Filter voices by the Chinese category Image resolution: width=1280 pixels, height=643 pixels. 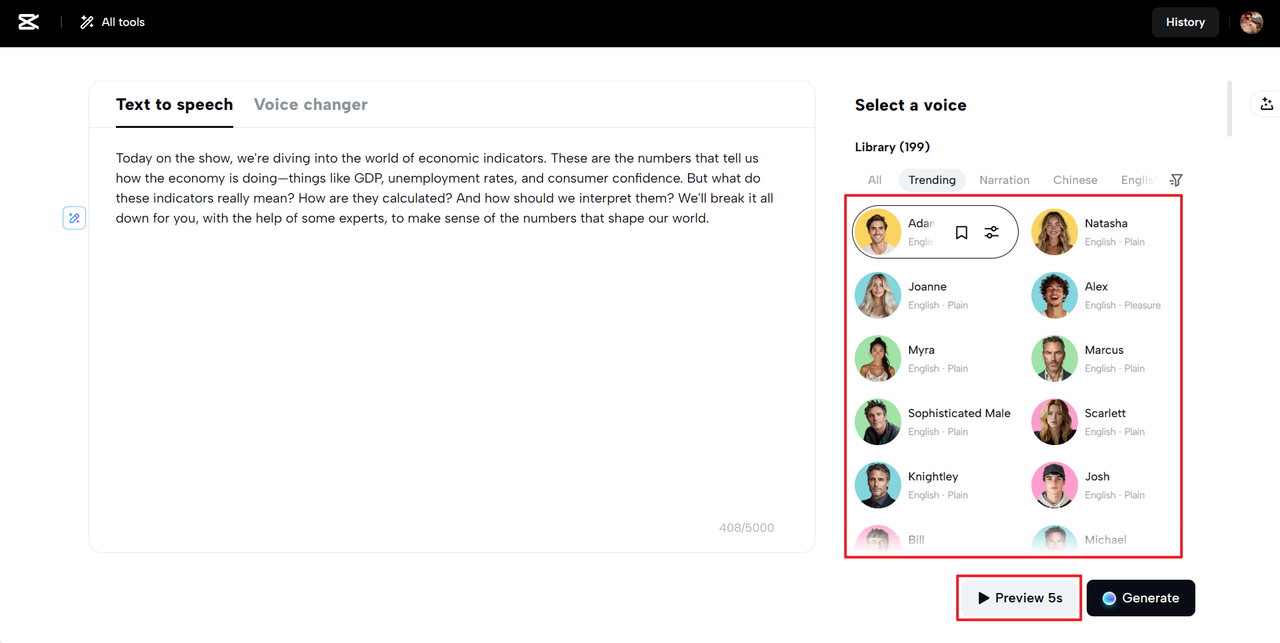coord(1075,180)
